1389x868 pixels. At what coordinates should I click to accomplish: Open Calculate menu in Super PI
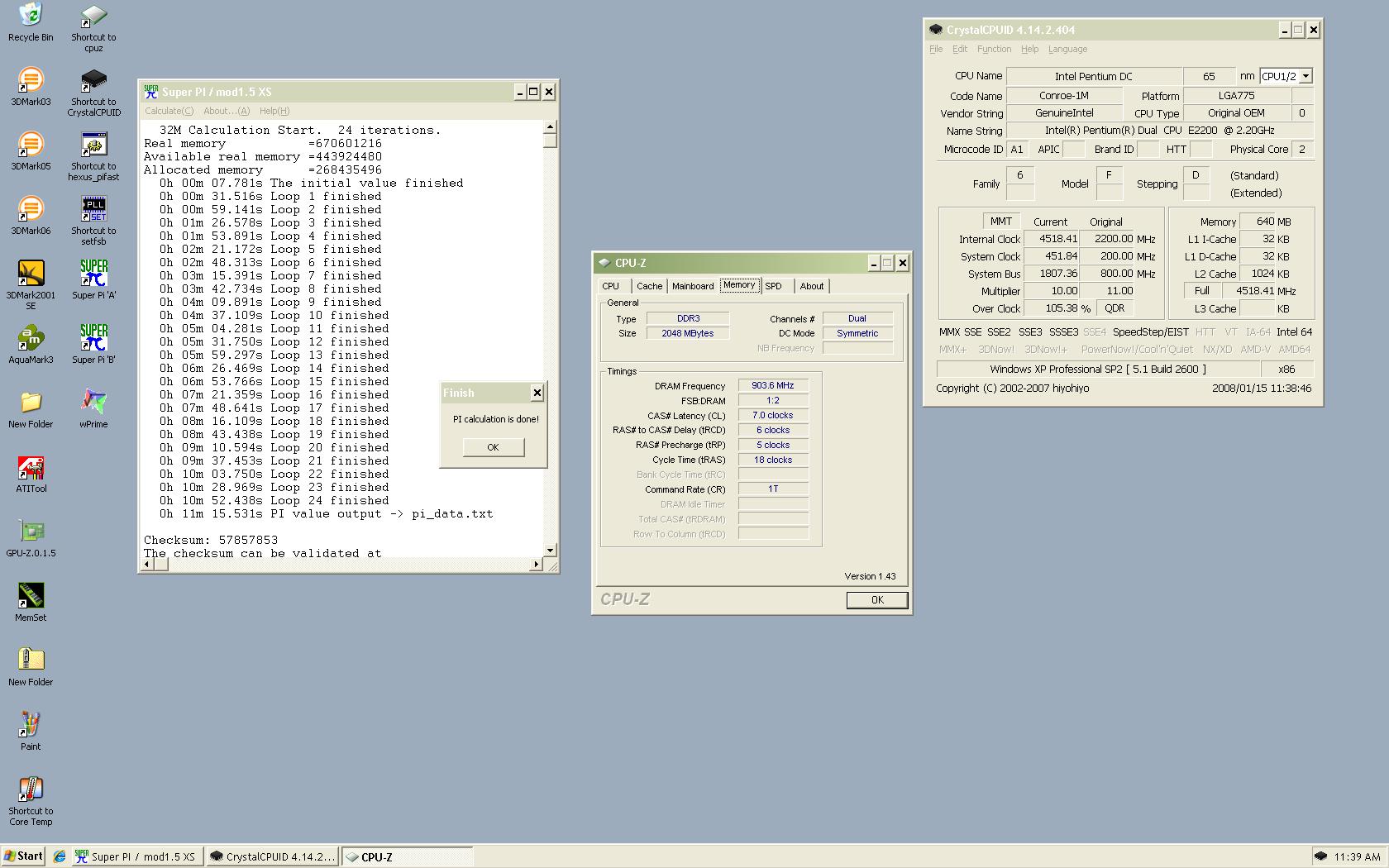[169, 111]
